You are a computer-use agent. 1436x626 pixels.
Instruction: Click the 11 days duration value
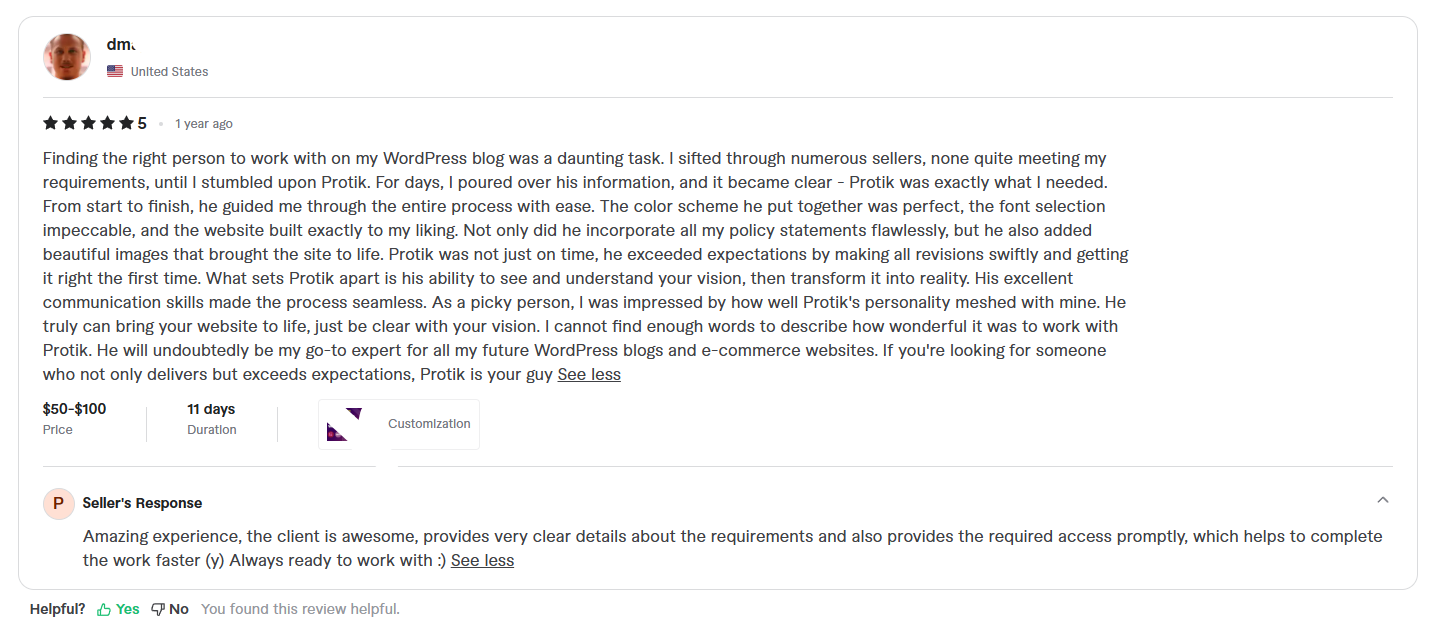[211, 409]
